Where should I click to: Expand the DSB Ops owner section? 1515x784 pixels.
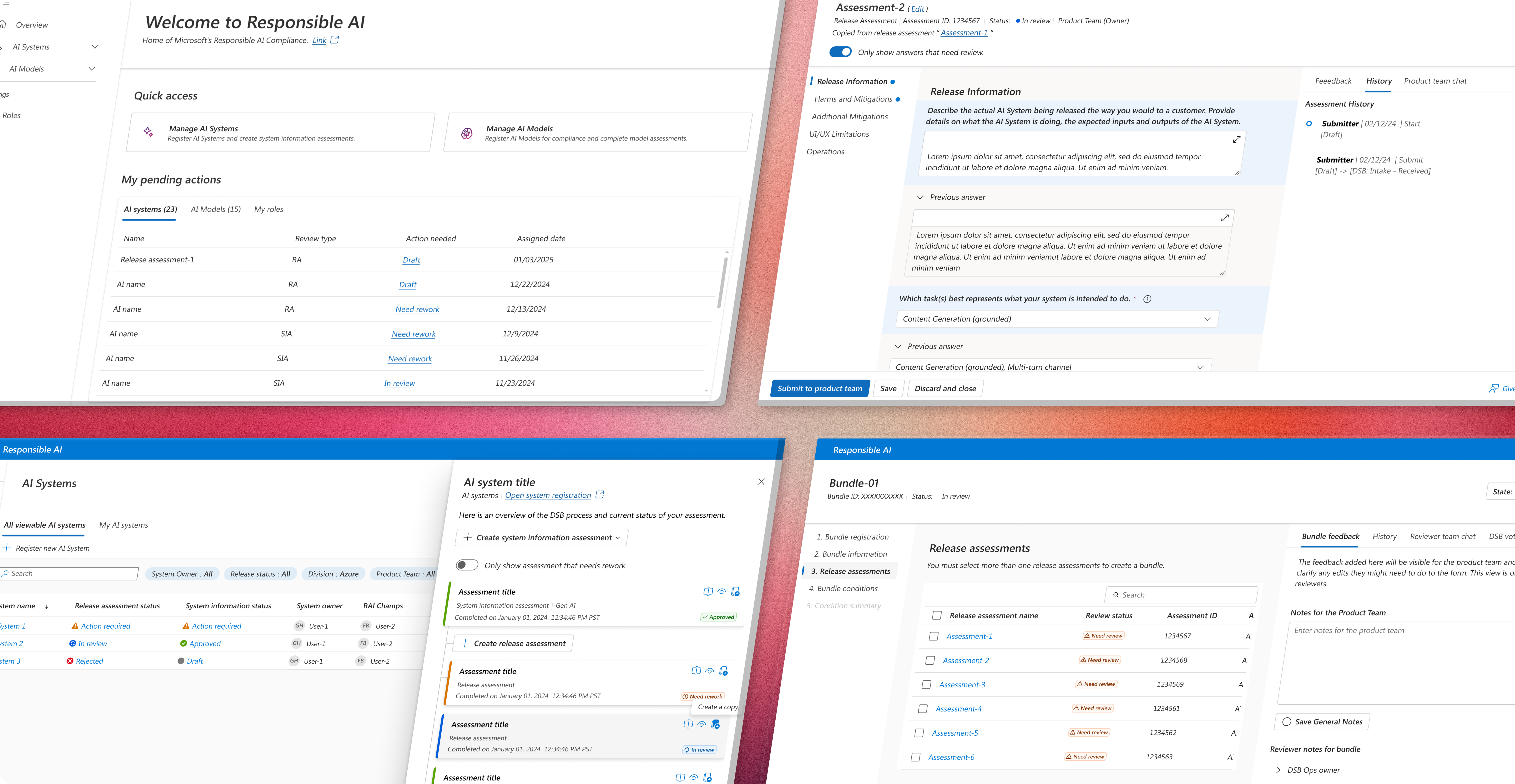coord(1278,770)
